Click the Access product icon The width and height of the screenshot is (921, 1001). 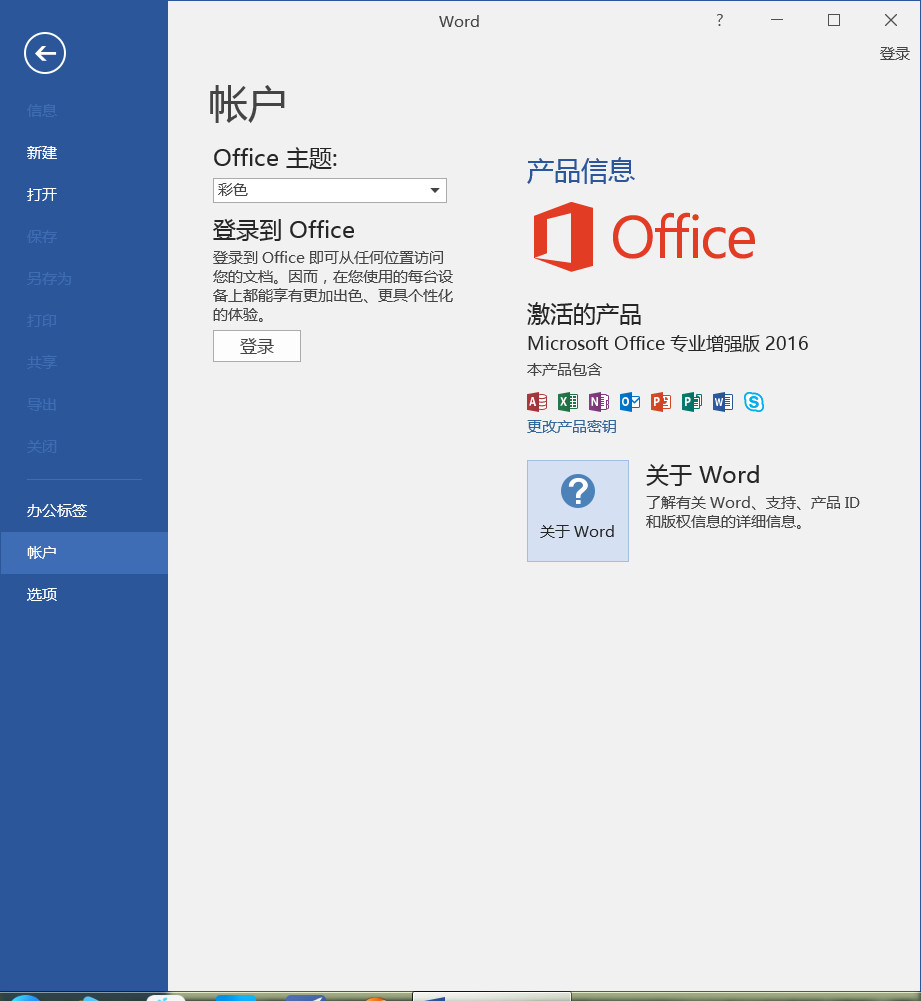tap(537, 402)
